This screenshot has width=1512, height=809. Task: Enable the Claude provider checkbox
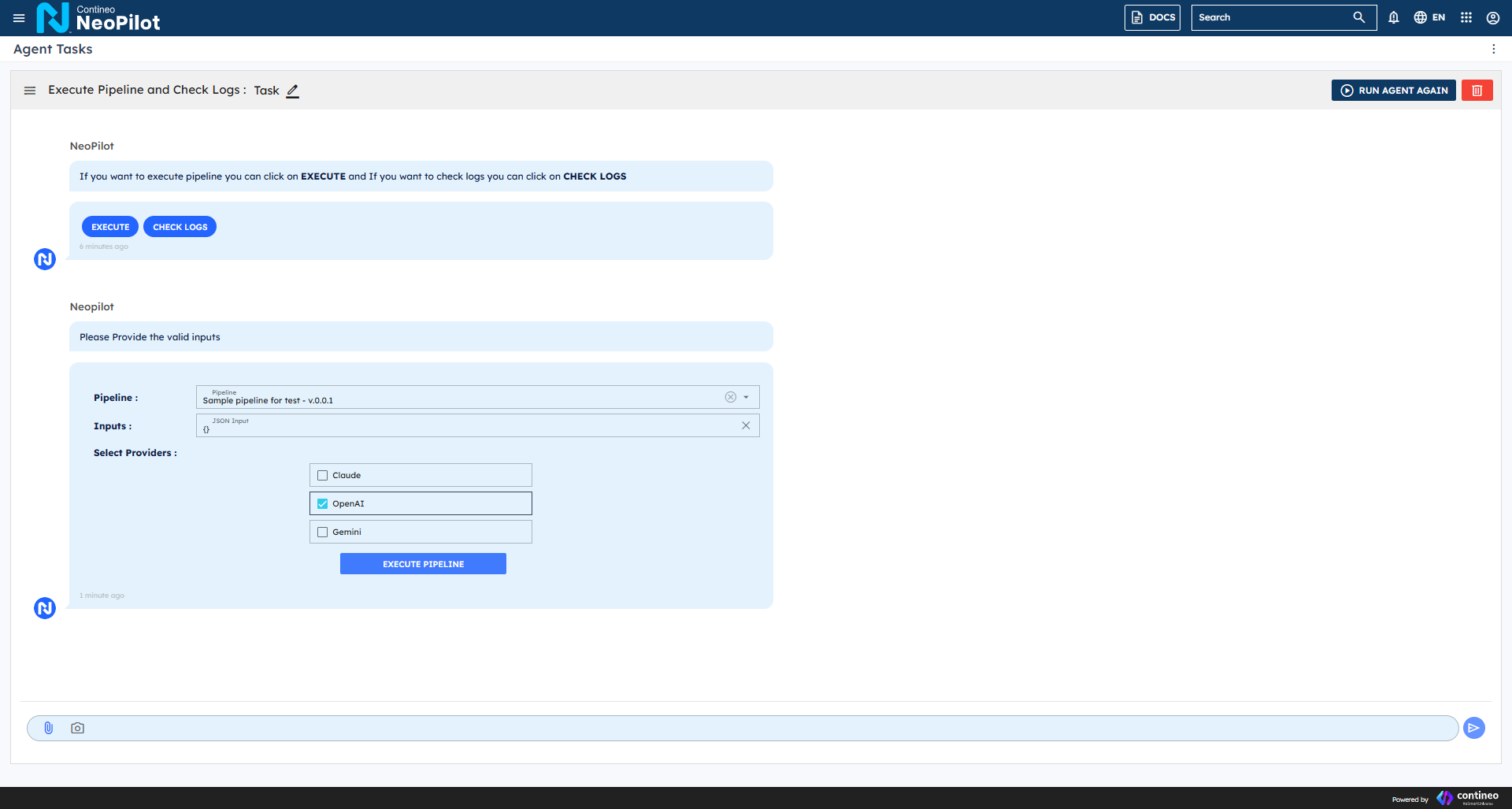[322, 475]
